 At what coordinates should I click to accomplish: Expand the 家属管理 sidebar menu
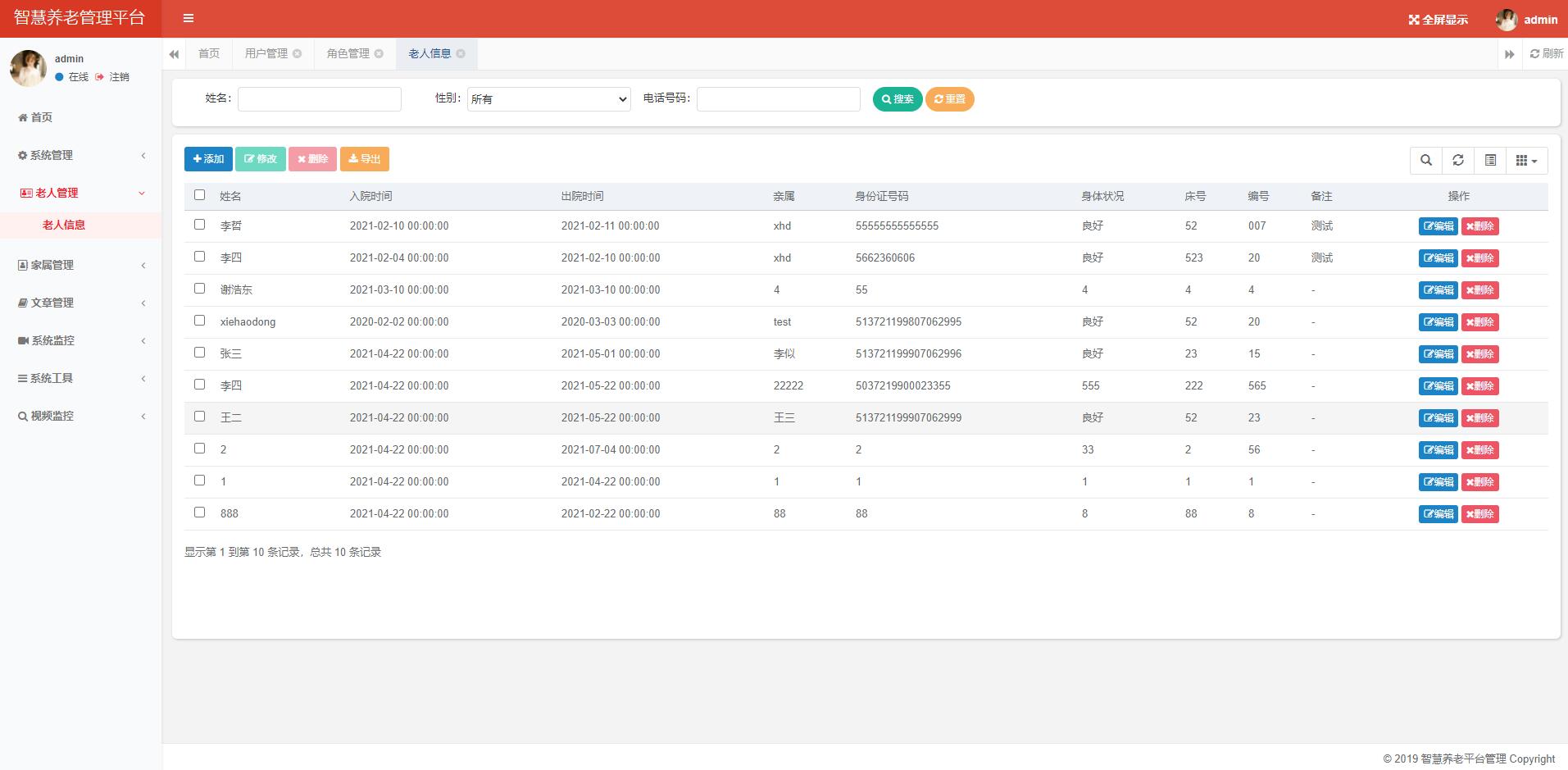(80, 265)
